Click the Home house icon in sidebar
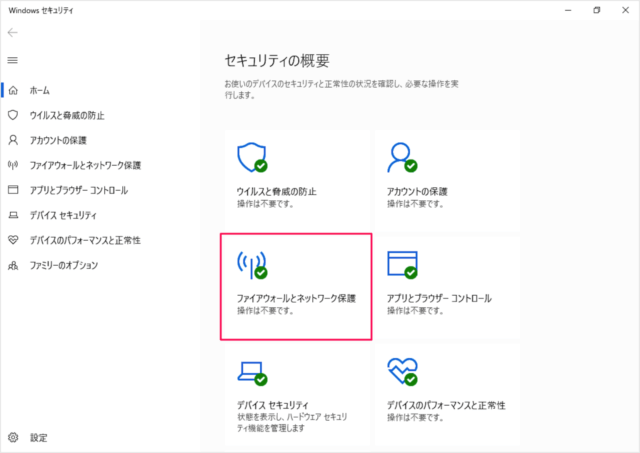 point(13,90)
